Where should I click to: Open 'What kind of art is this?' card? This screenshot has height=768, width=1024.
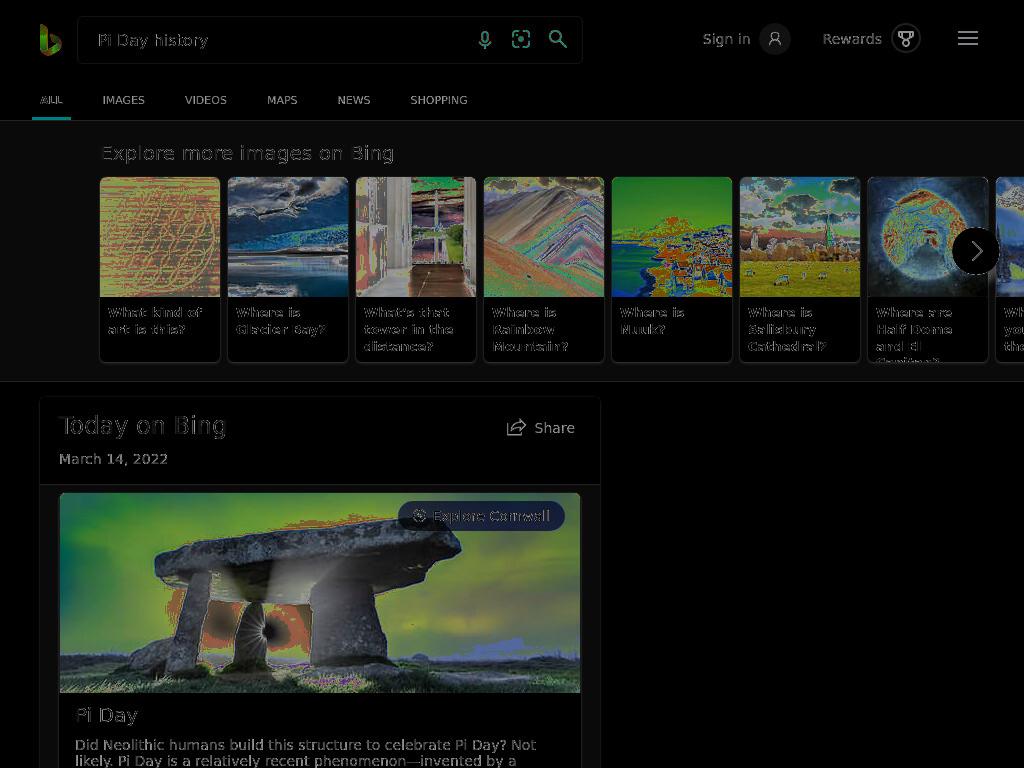pos(160,269)
